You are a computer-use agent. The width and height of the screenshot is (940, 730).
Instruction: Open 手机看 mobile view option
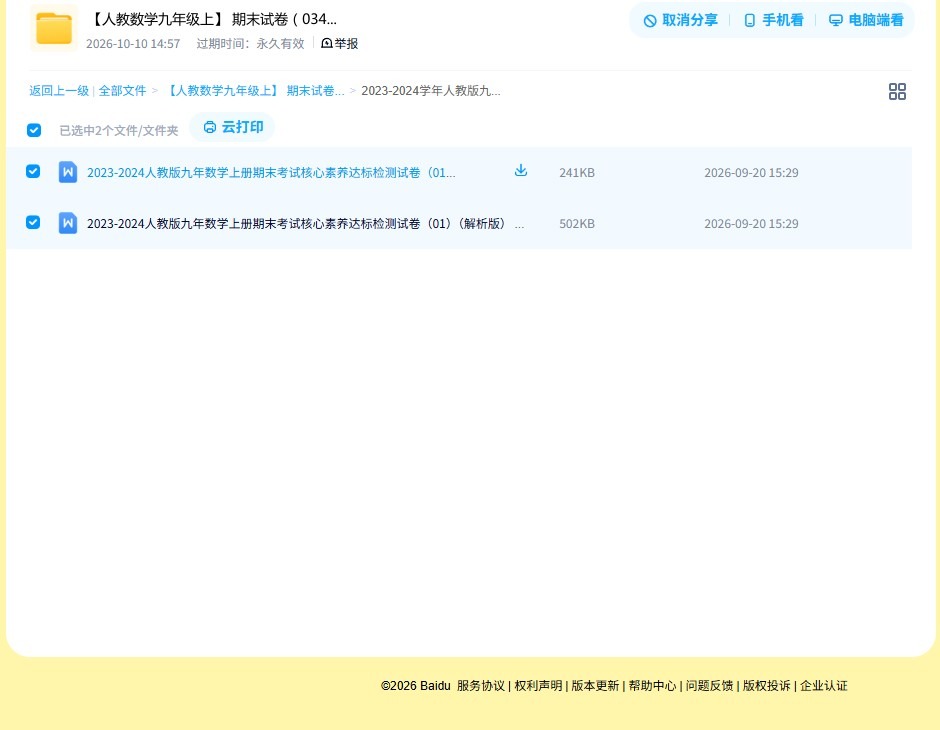[773, 20]
